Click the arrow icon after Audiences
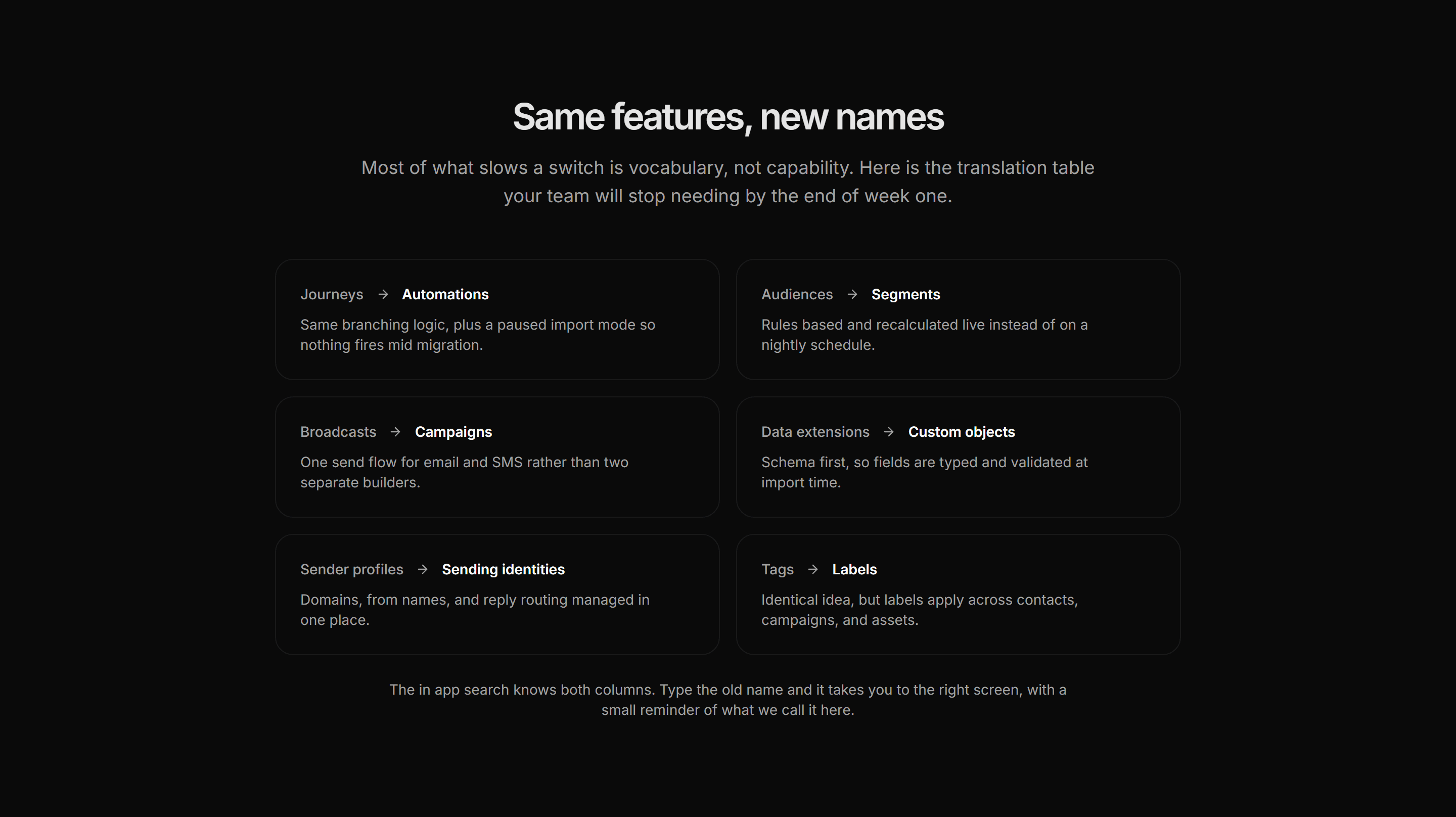This screenshot has height=817, width=1456. (852, 294)
